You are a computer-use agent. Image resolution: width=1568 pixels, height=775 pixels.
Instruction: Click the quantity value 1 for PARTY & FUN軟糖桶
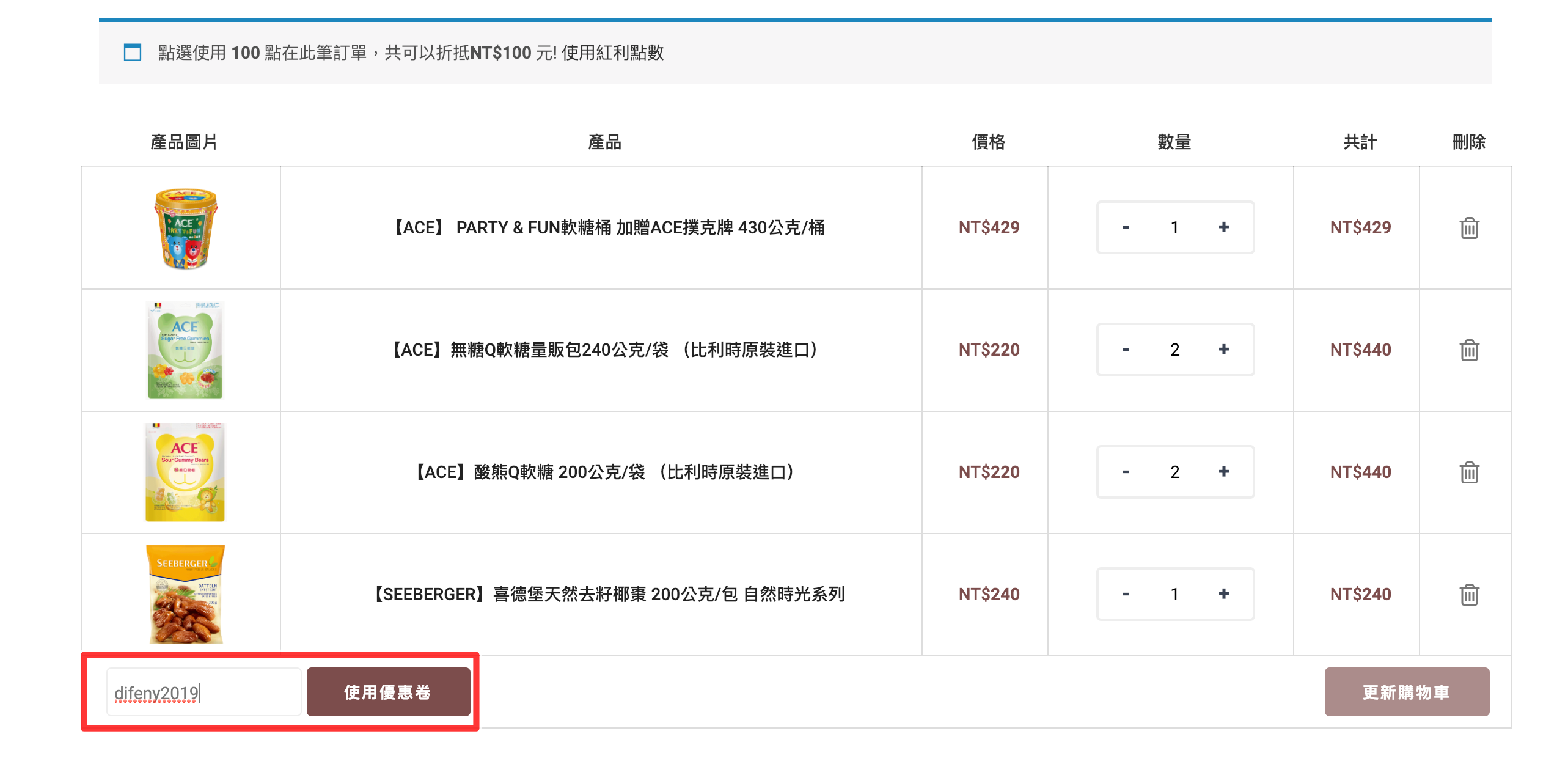1174,227
